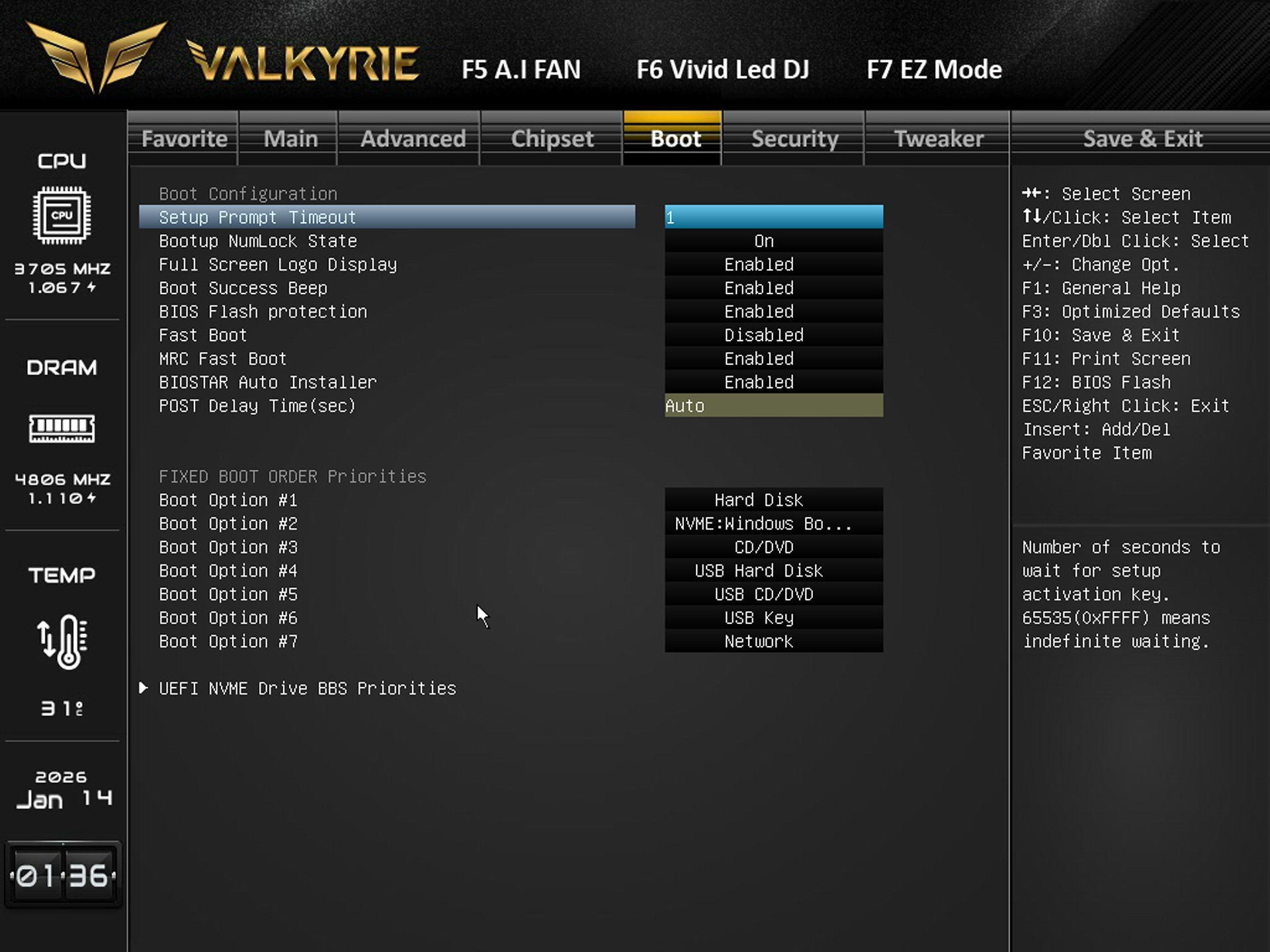This screenshot has width=1270, height=952.
Task: Click the CPU chip icon in sidebar
Action: pyautogui.click(x=62, y=215)
